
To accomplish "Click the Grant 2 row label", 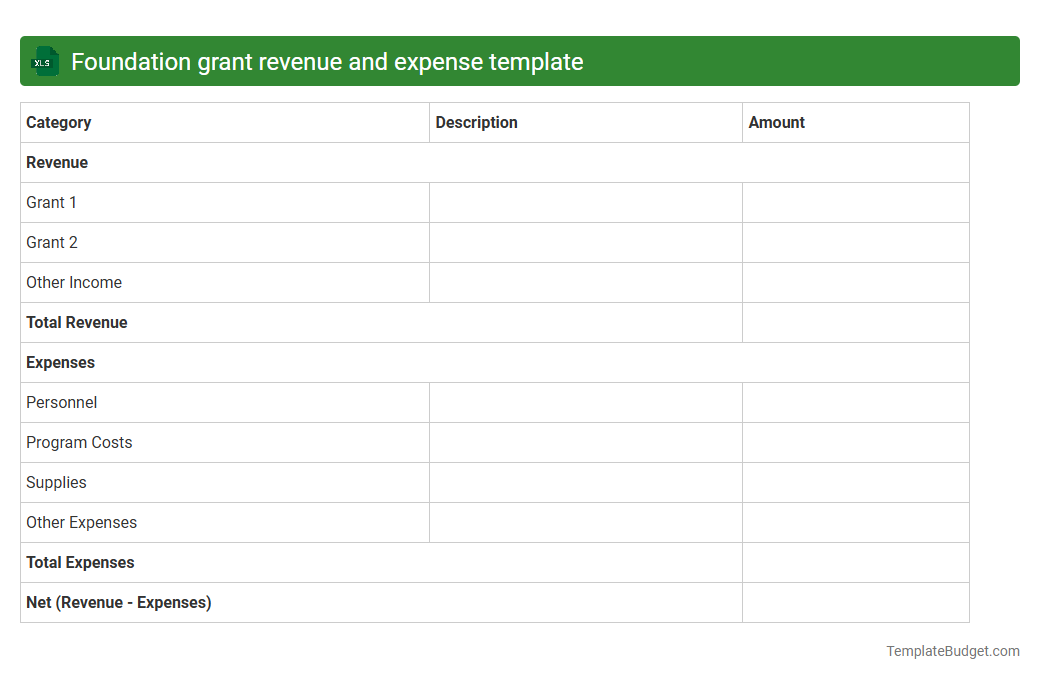I will point(51,242).
